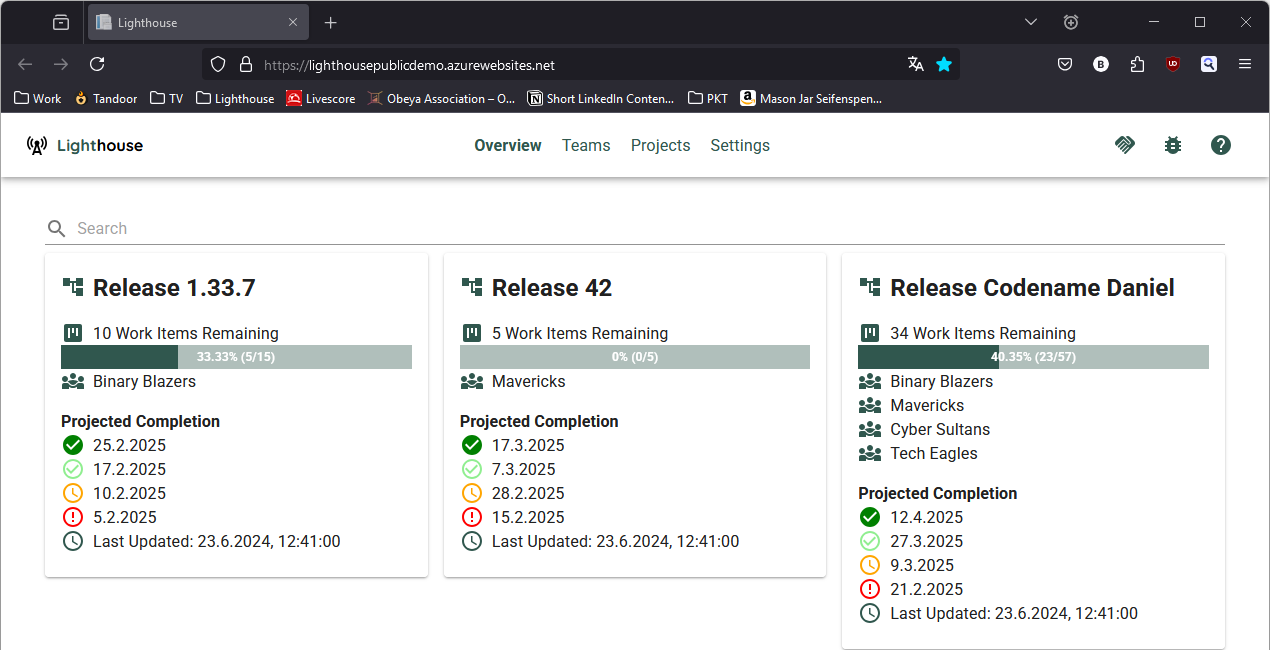
Task: Open the Release 1.33.7 project title
Action: tap(174, 288)
